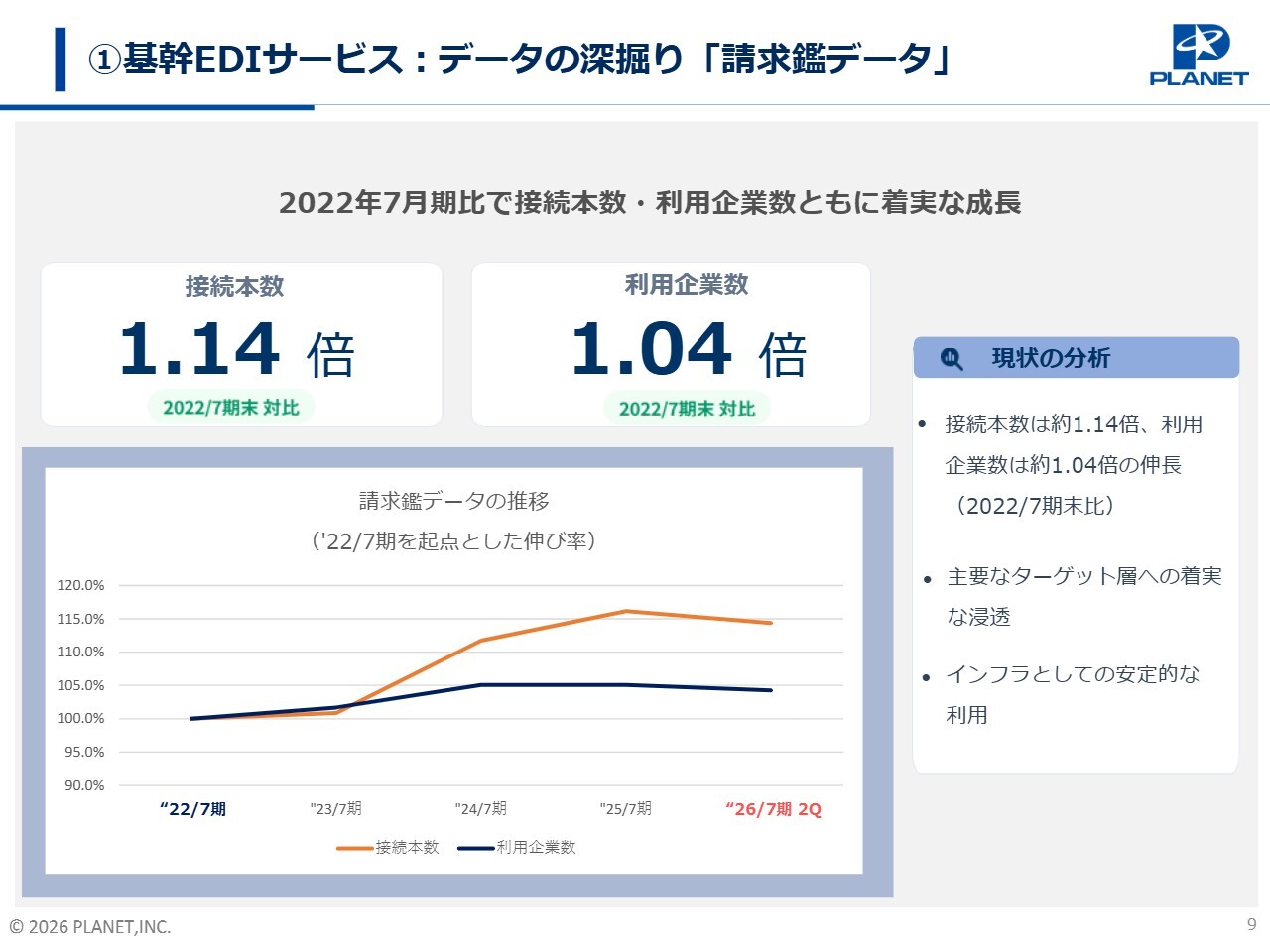Viewport: 1270px width, 952px height.
Task: Click the PLANET logo in the corner
Action: pos(1199,56)
